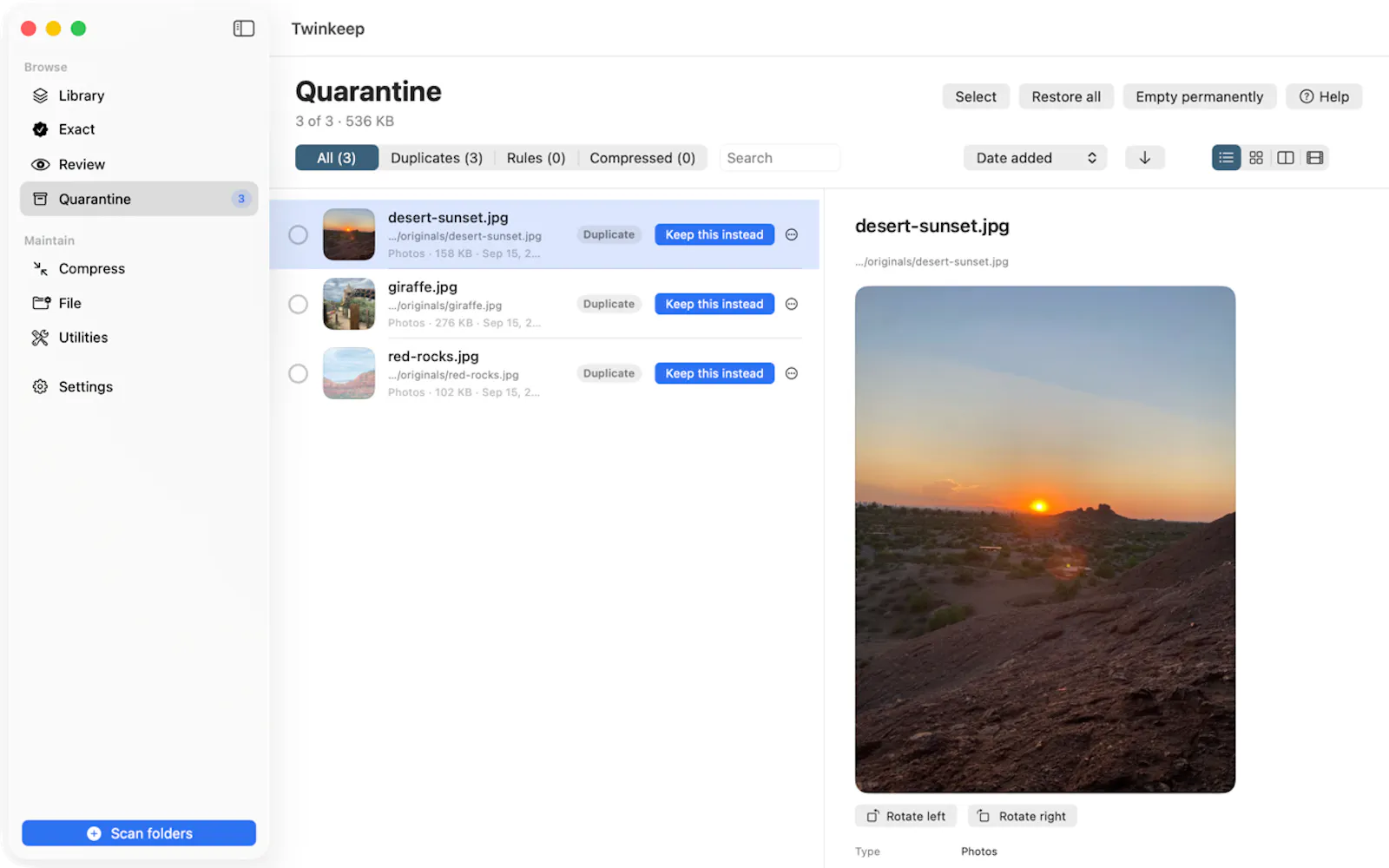Toggle the sidebar panel icon
This screenshot has height=868, width=1389.
point(244,29)
